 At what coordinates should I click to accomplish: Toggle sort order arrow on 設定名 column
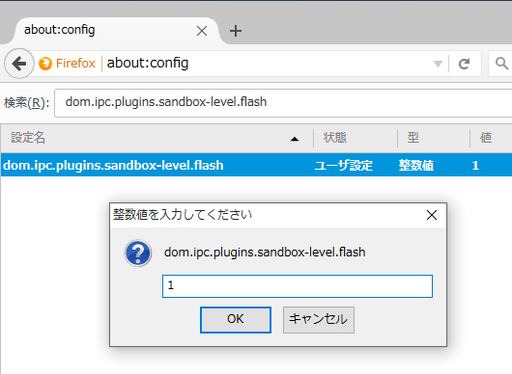294,139
